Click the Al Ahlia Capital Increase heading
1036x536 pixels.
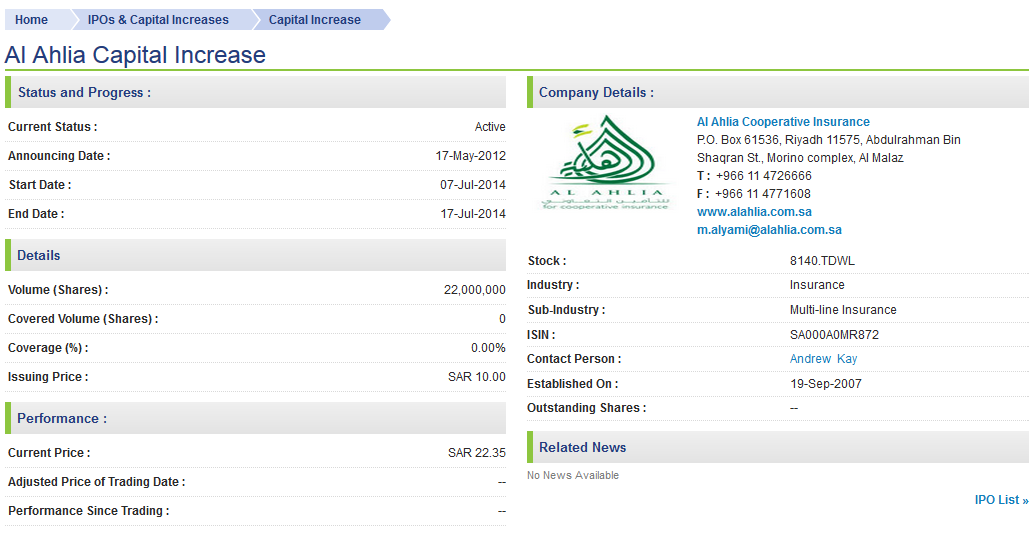coord(135,54)
